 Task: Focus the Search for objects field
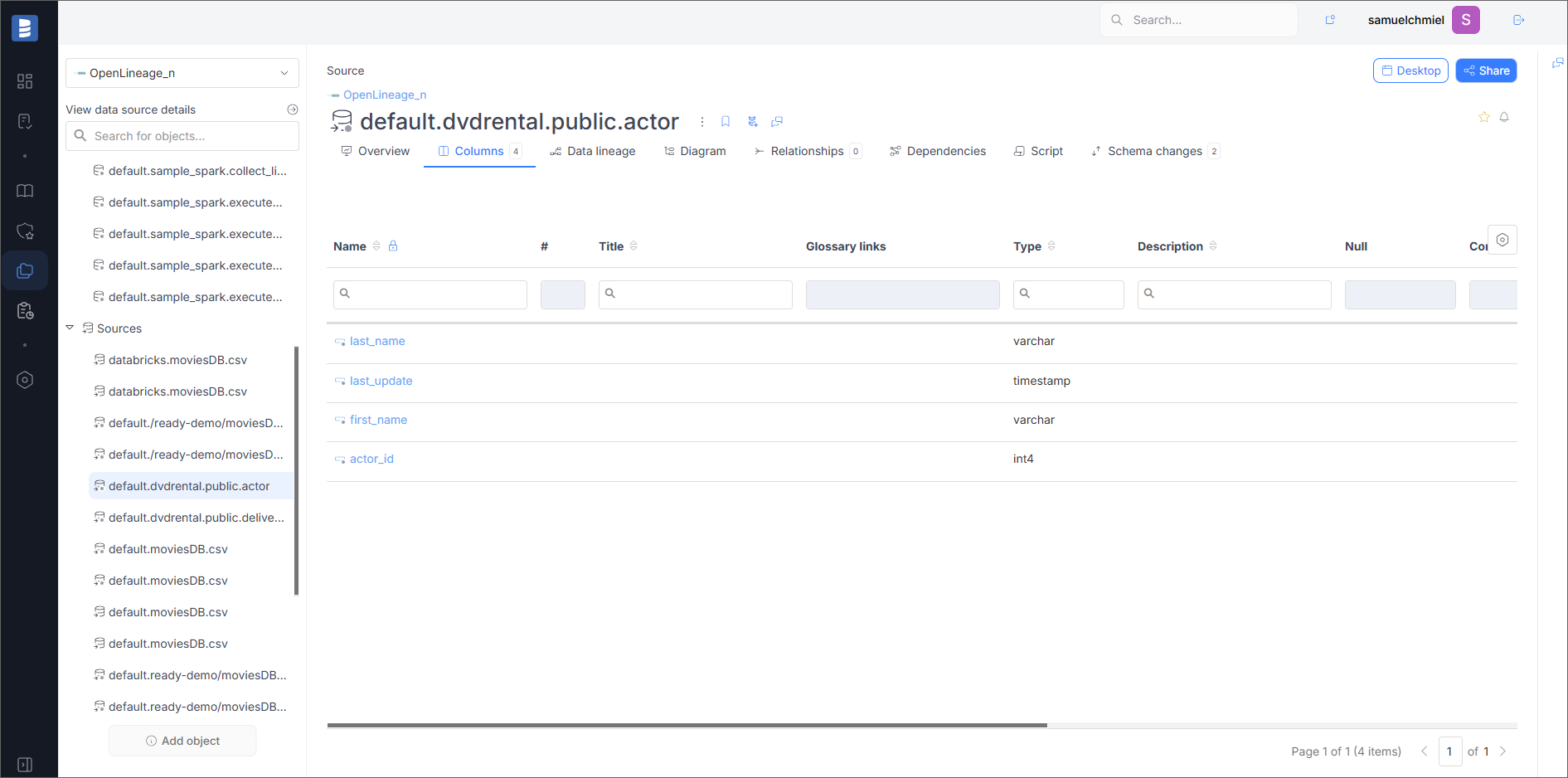pyautogui.click(x=182, y=136)
